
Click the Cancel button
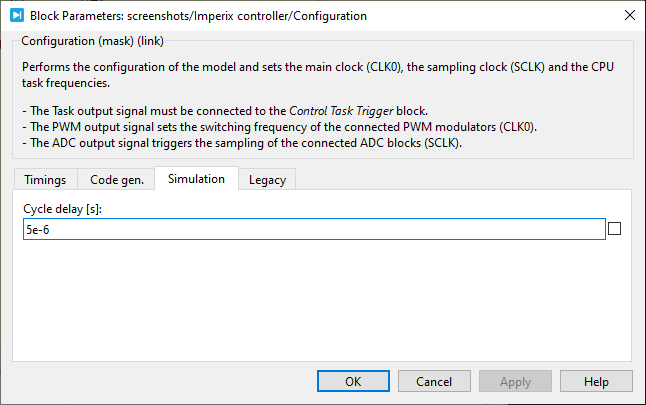coord(434,381)
